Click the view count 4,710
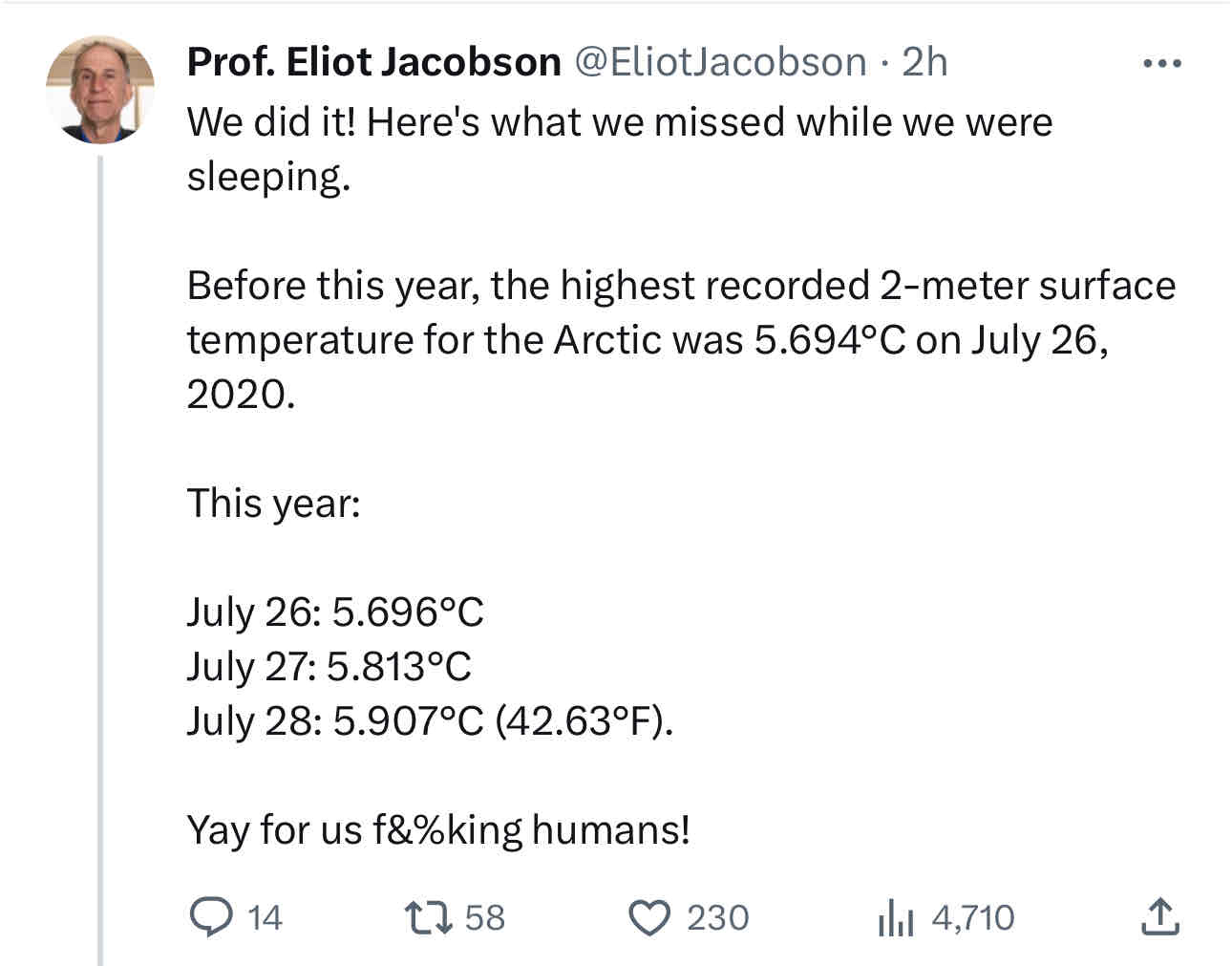Viewport: 1232px width, 966px height. pyautogui.click(x=972, y=918)
